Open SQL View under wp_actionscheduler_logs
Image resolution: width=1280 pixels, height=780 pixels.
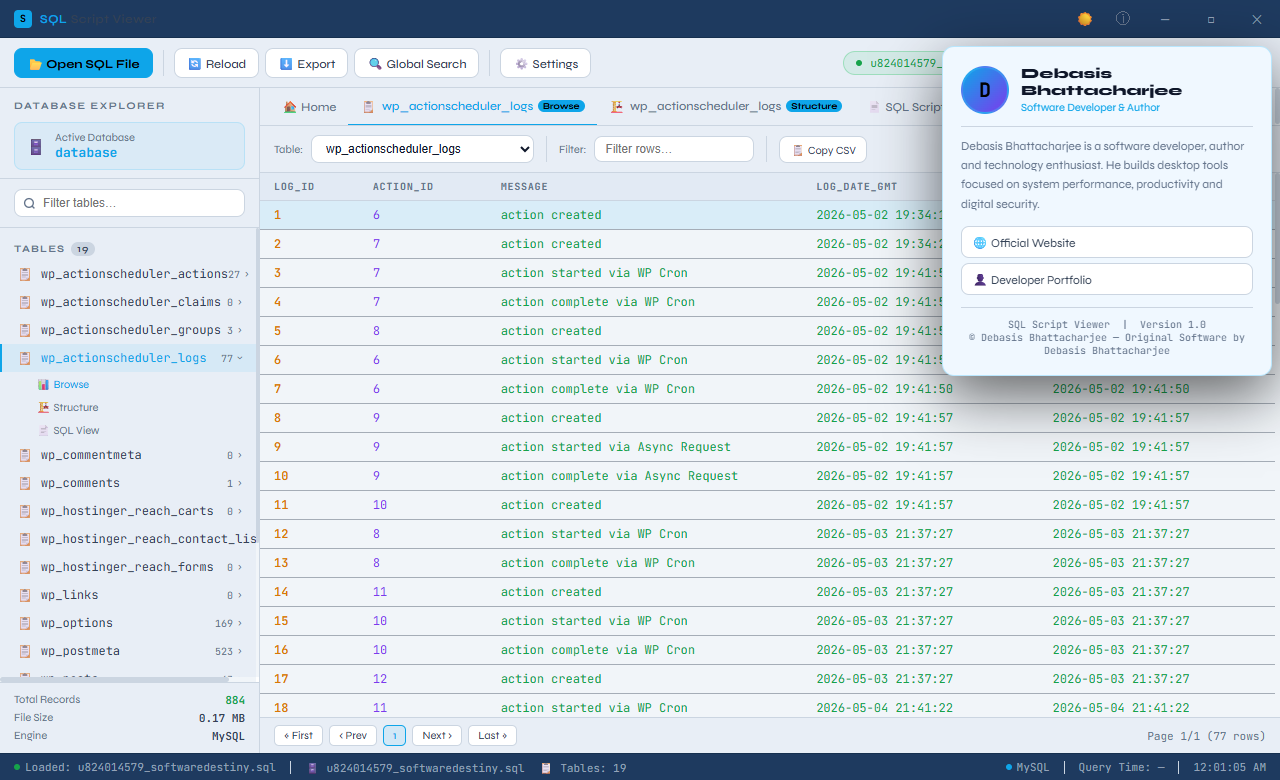[69, 430]
